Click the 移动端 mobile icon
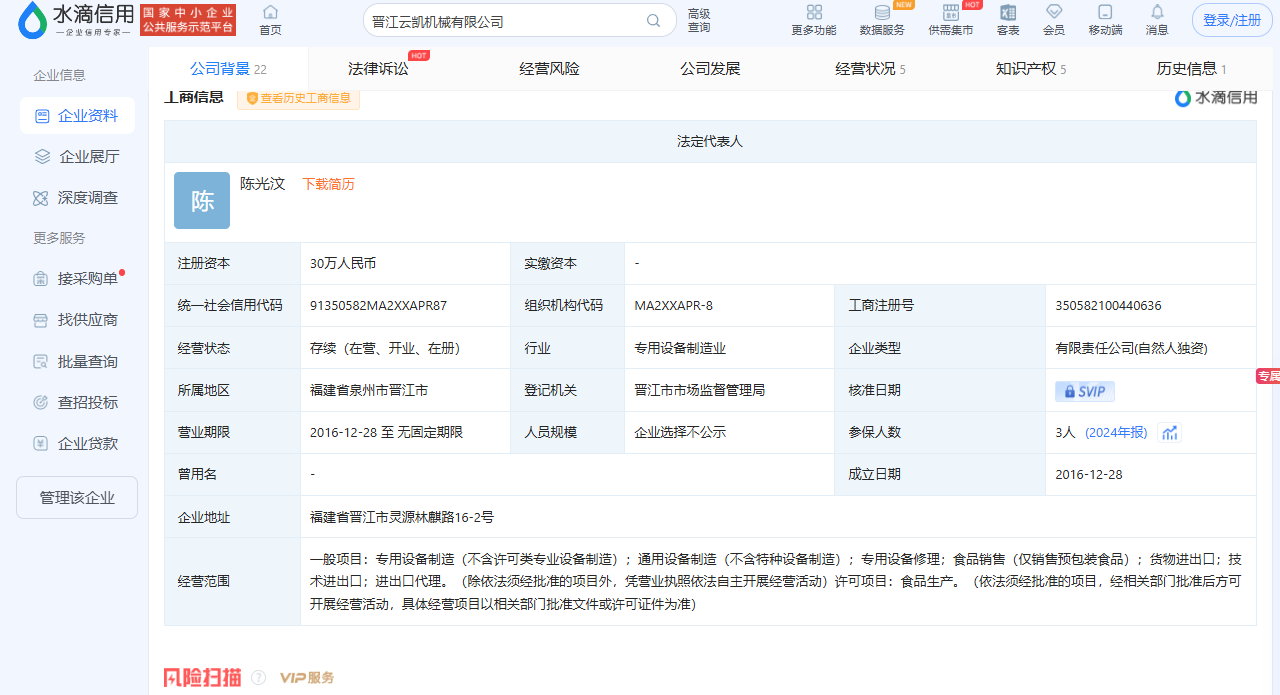Viewport: 1280px width, 695px height. (1105, 13)
